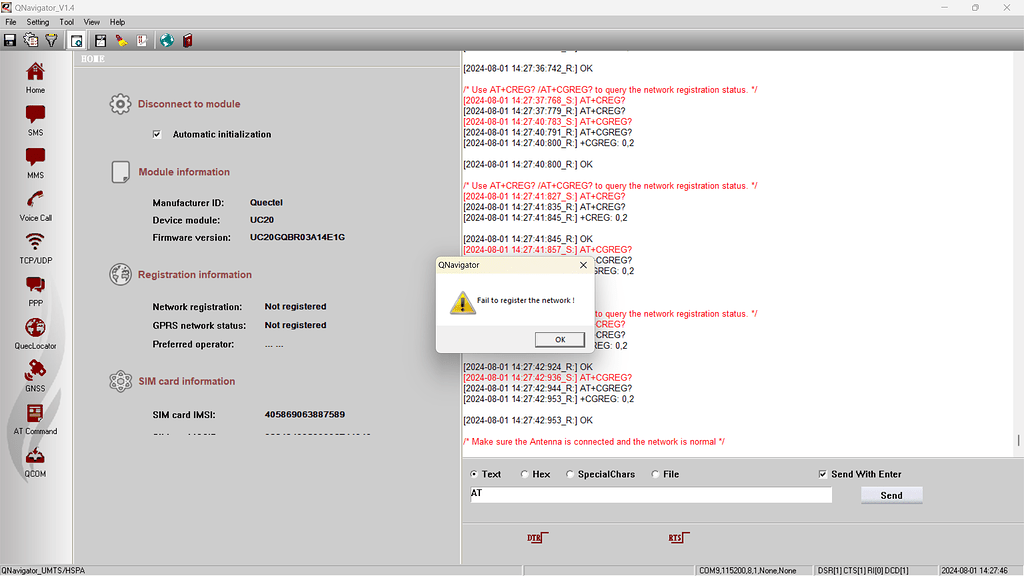The height and width of the screenshot is (576, 1024).
Task: Click the clear-log broom icon on the toolbar
Action: [x=121, y=40]
